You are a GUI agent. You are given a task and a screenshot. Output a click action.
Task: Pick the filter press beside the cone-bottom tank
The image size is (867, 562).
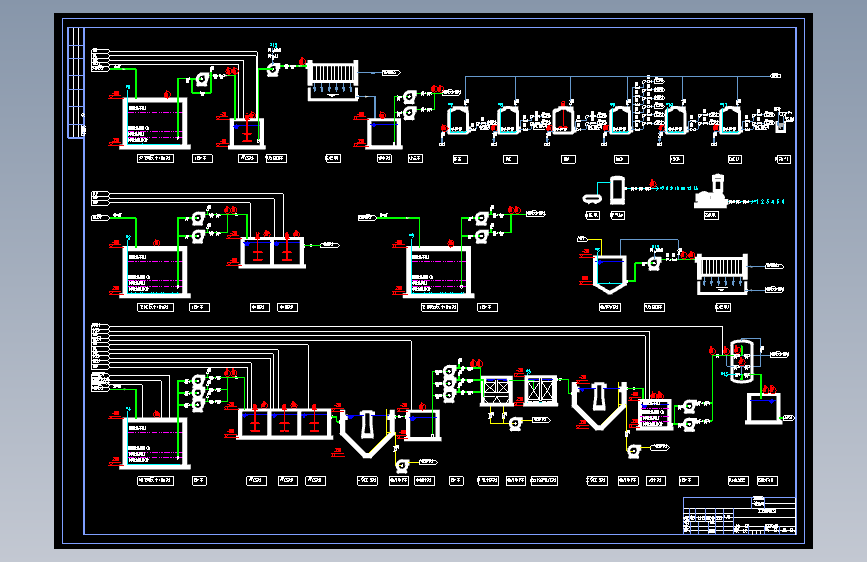click(722, 274)
